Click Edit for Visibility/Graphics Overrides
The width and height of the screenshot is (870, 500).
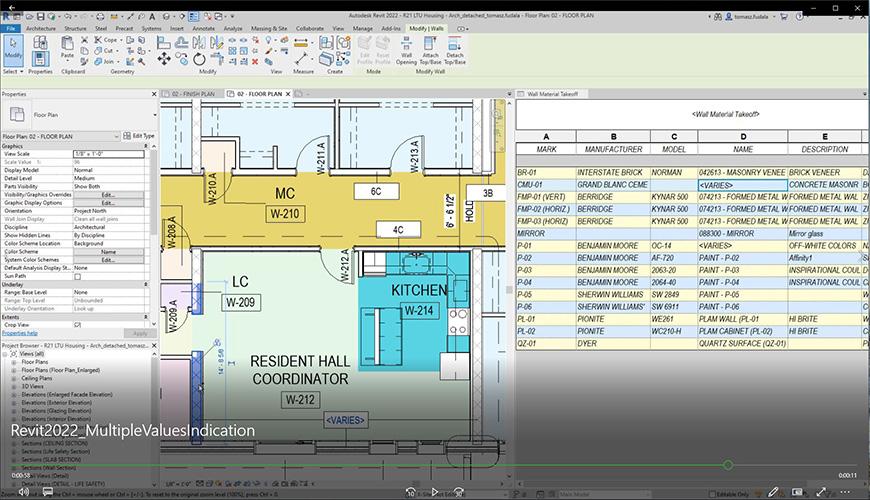108,195
